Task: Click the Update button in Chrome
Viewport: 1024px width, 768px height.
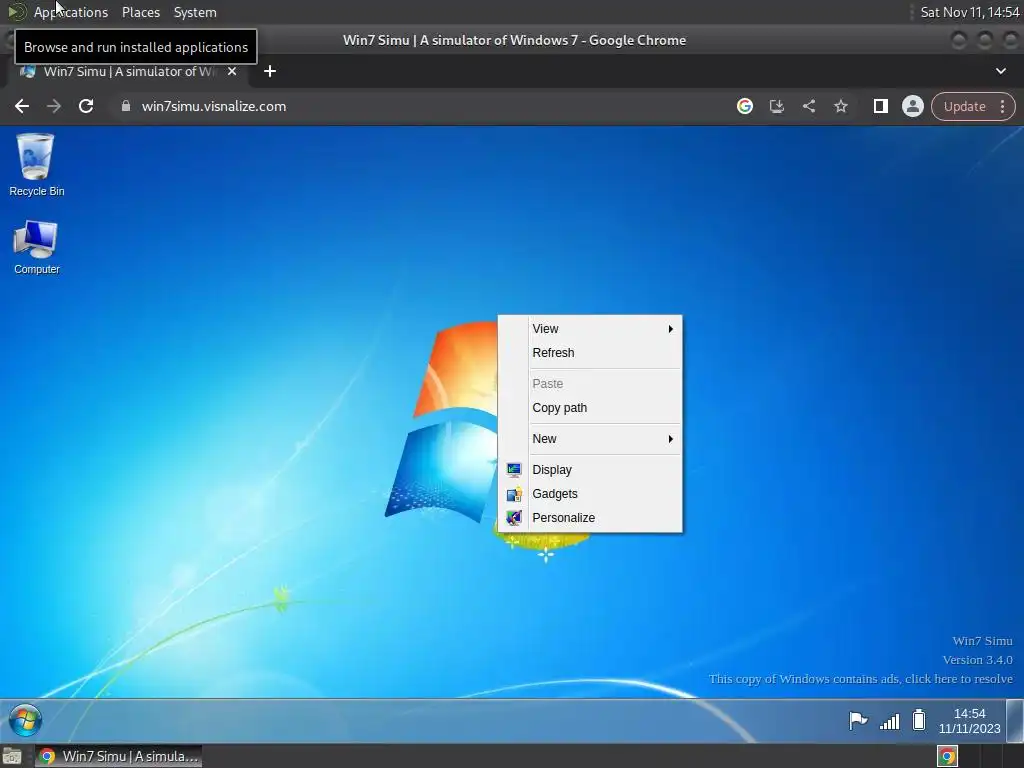Action: click(x=965, y=106)
